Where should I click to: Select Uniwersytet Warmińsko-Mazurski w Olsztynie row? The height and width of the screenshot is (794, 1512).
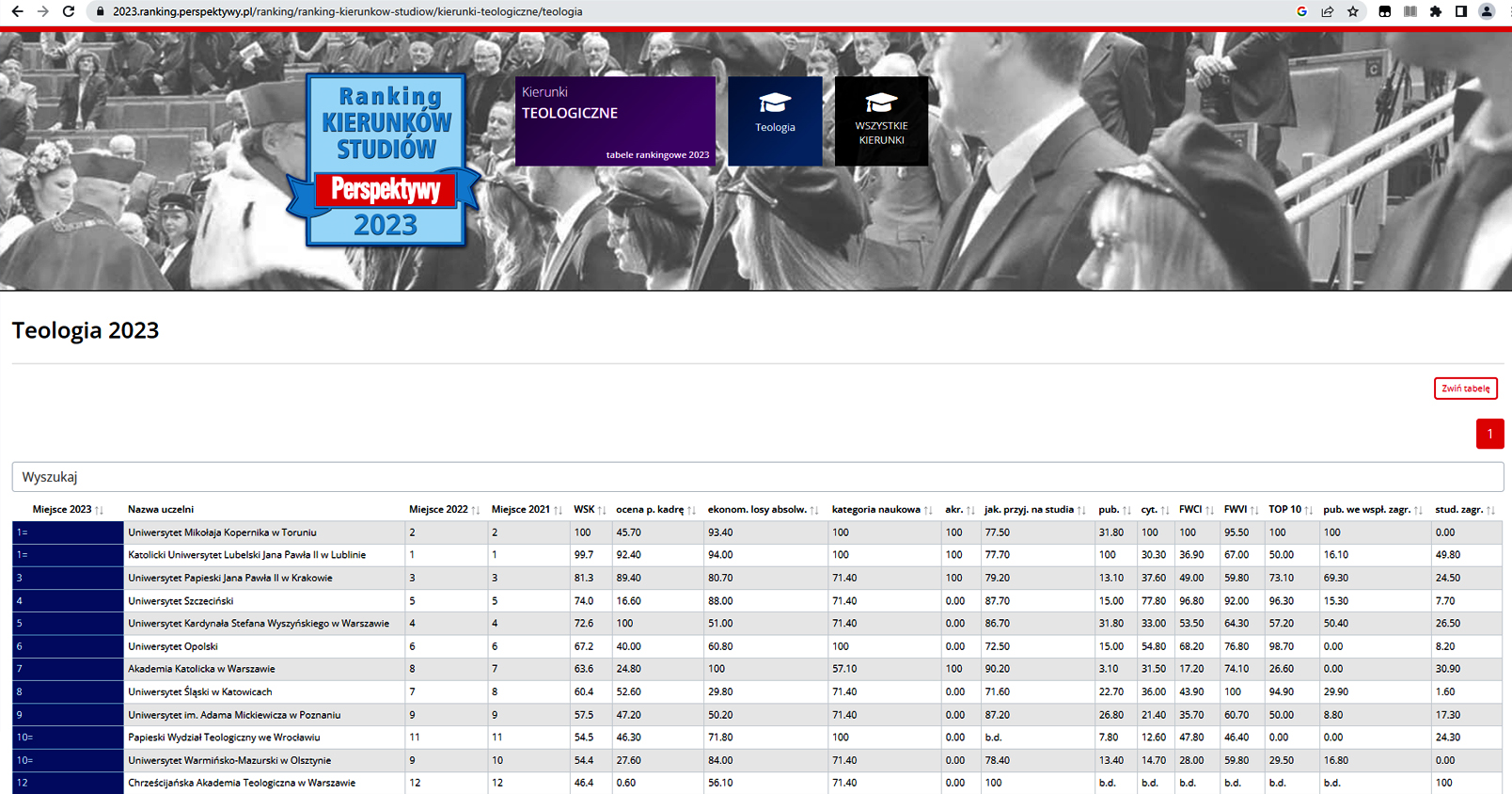pos(758,760)
